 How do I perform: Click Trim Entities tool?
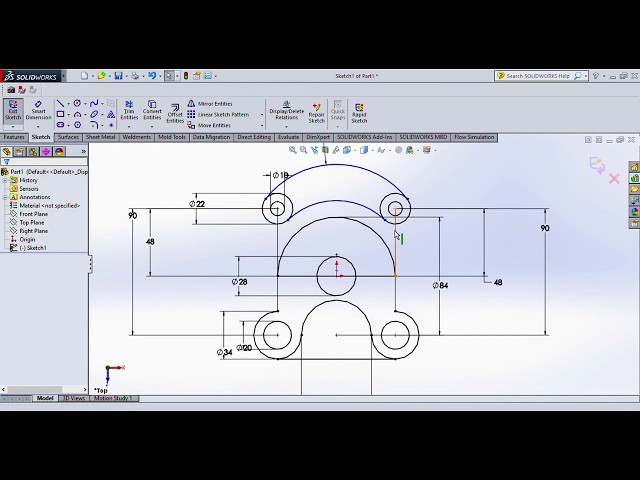[x=129, y=111]
